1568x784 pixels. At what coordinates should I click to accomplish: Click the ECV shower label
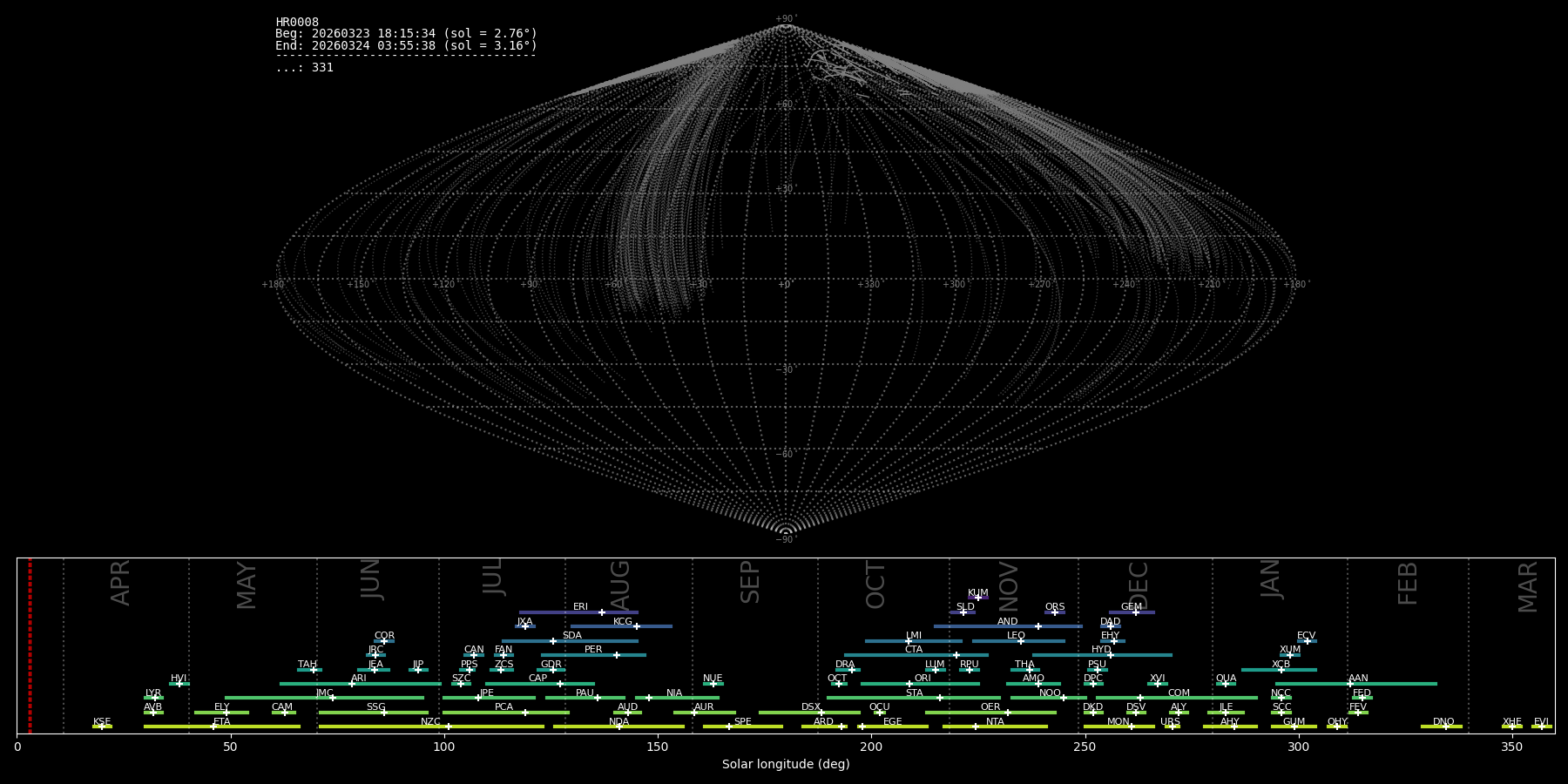[1306, 636]
